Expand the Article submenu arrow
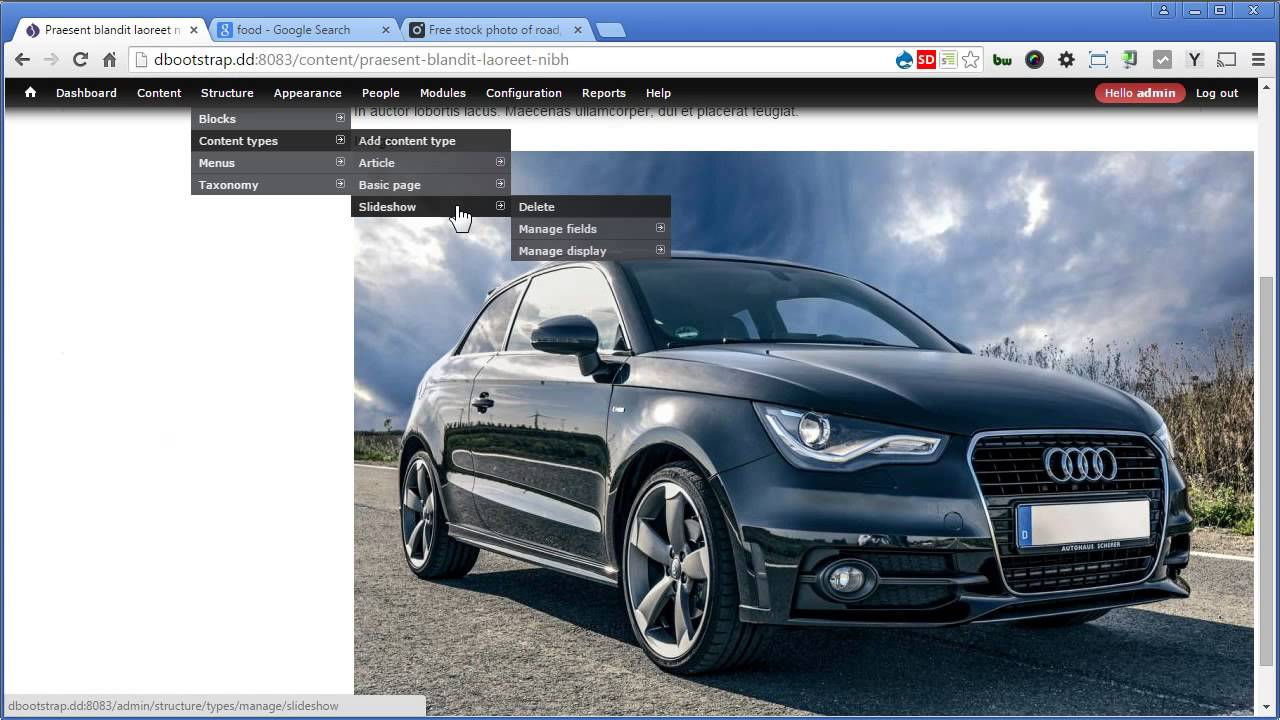1280x720 pixels. point(500,162)
